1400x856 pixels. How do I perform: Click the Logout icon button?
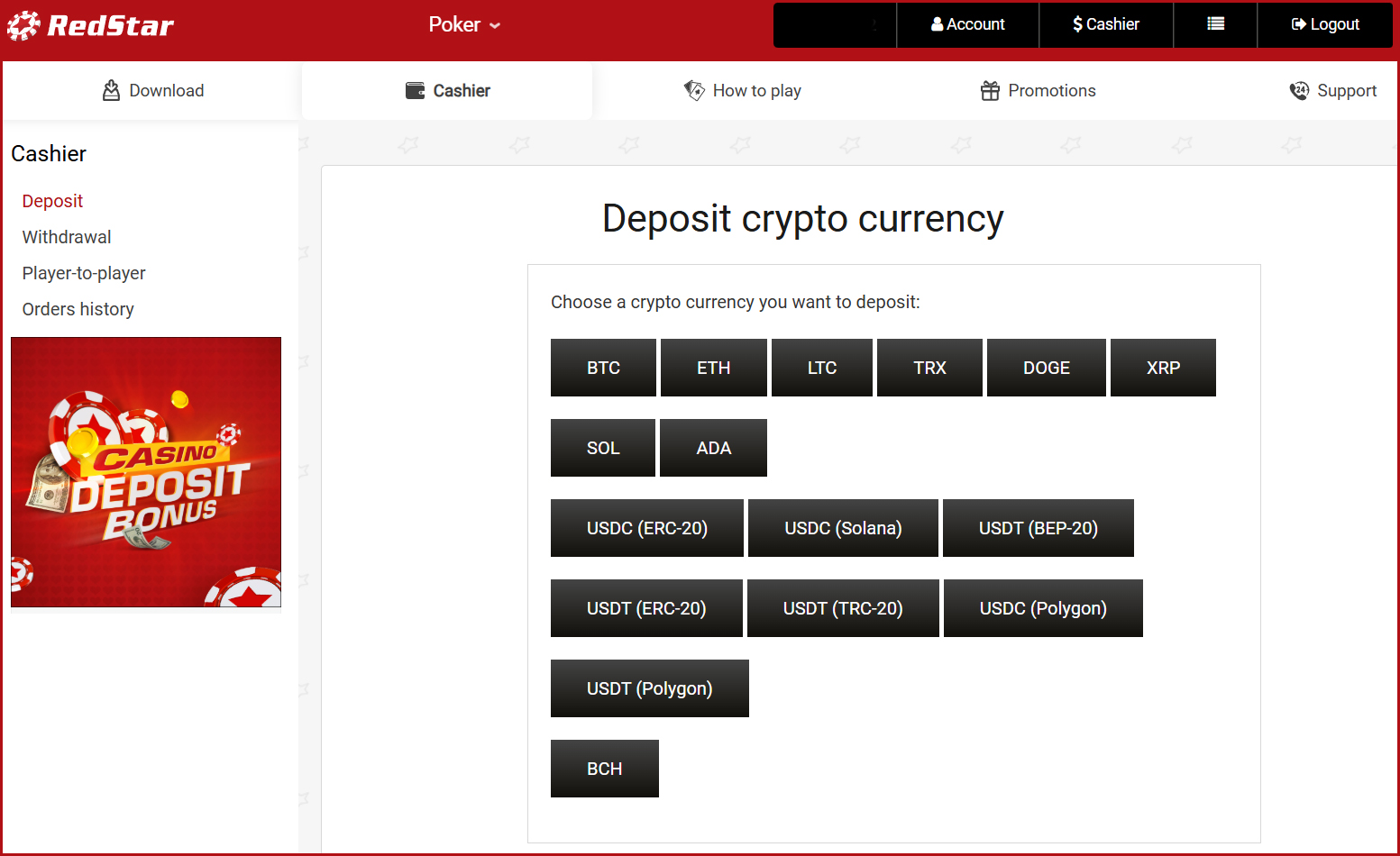(1298, 24)
